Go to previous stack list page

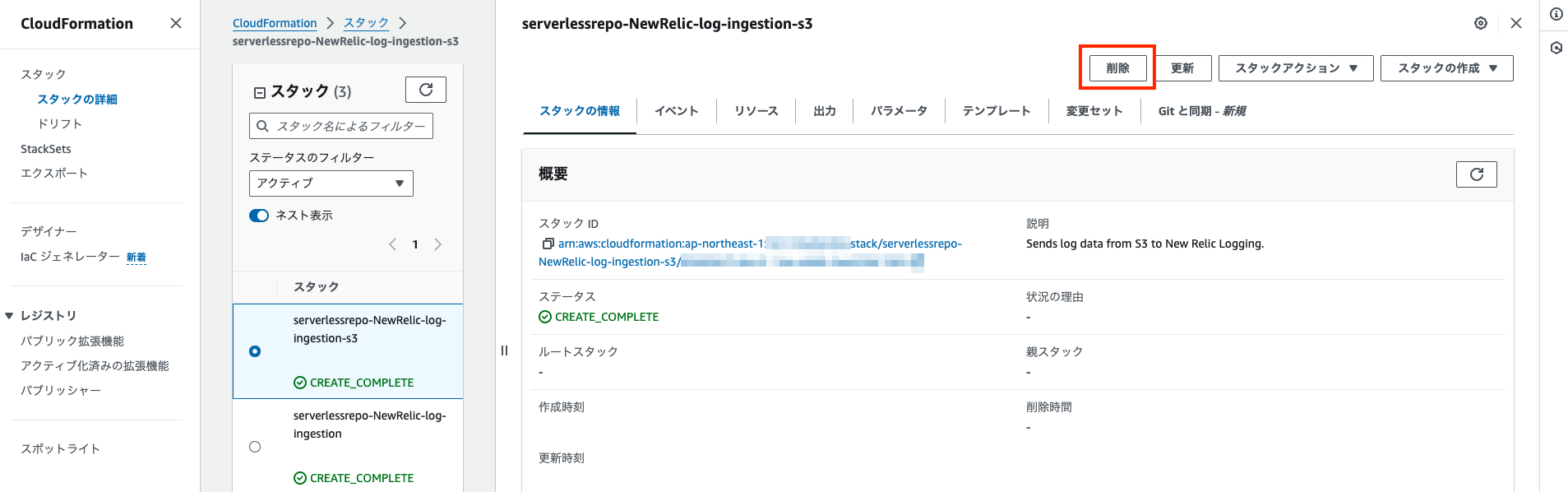click(392, 244)
